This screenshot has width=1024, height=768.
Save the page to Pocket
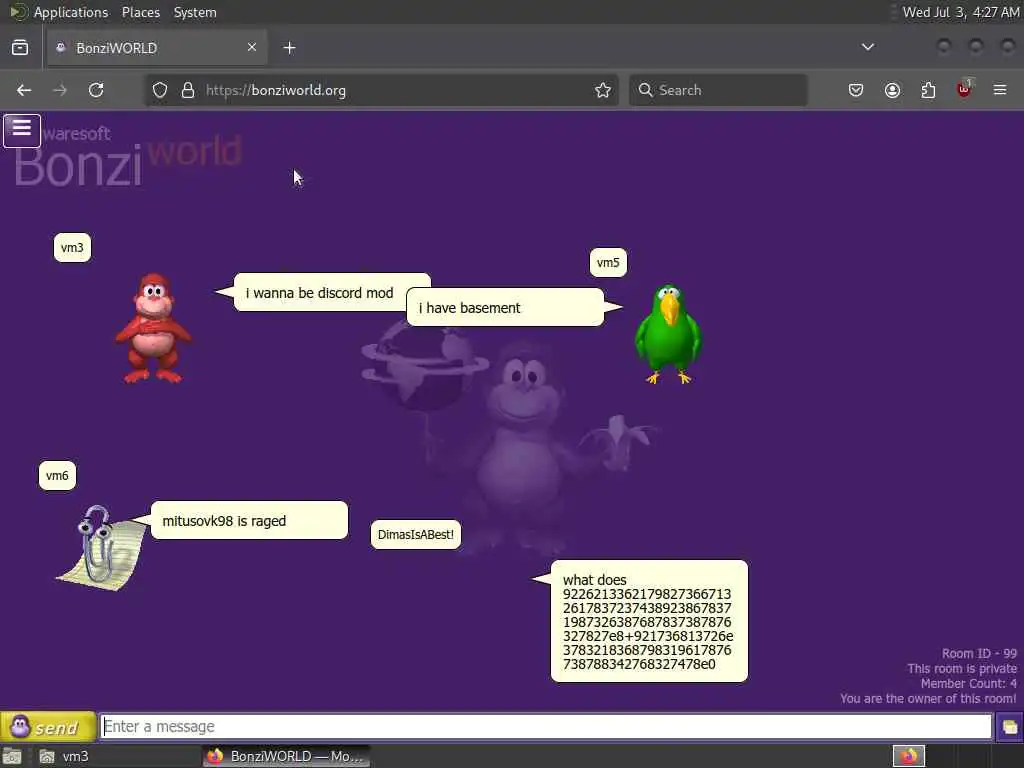pos(856,90)
